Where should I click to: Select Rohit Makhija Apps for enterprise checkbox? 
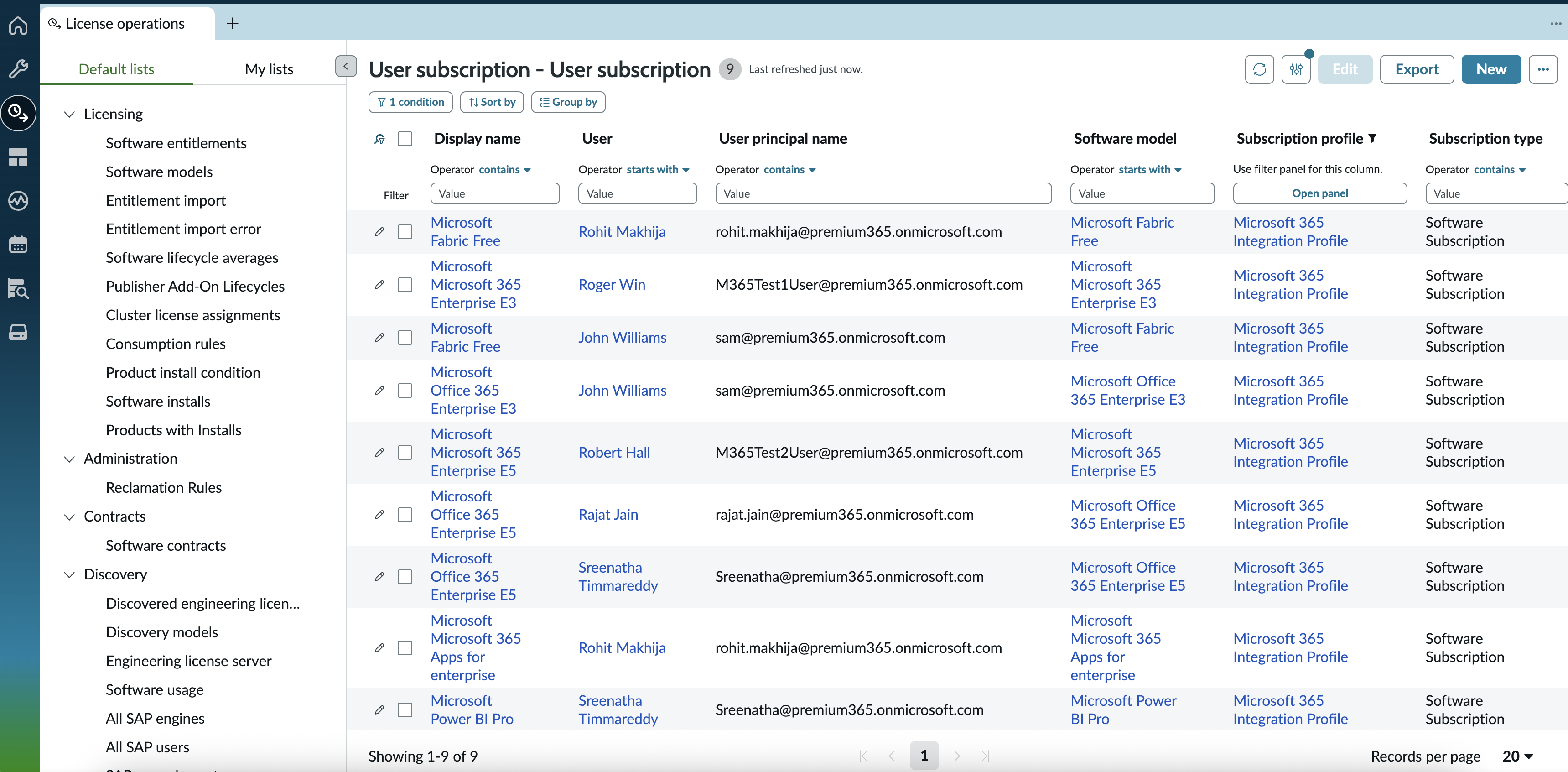click(405, 648)
